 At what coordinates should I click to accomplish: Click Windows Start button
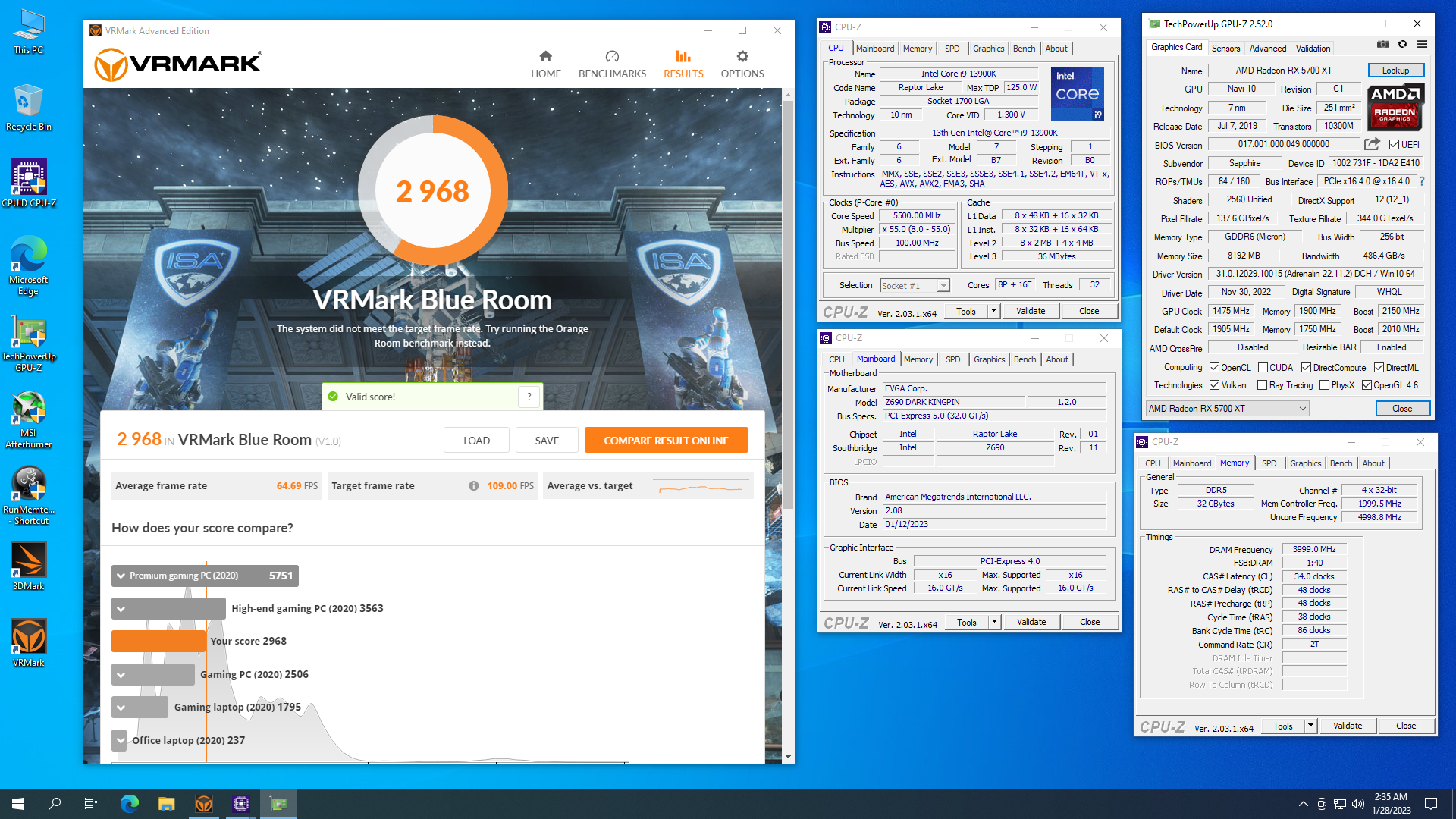[18, 804]
